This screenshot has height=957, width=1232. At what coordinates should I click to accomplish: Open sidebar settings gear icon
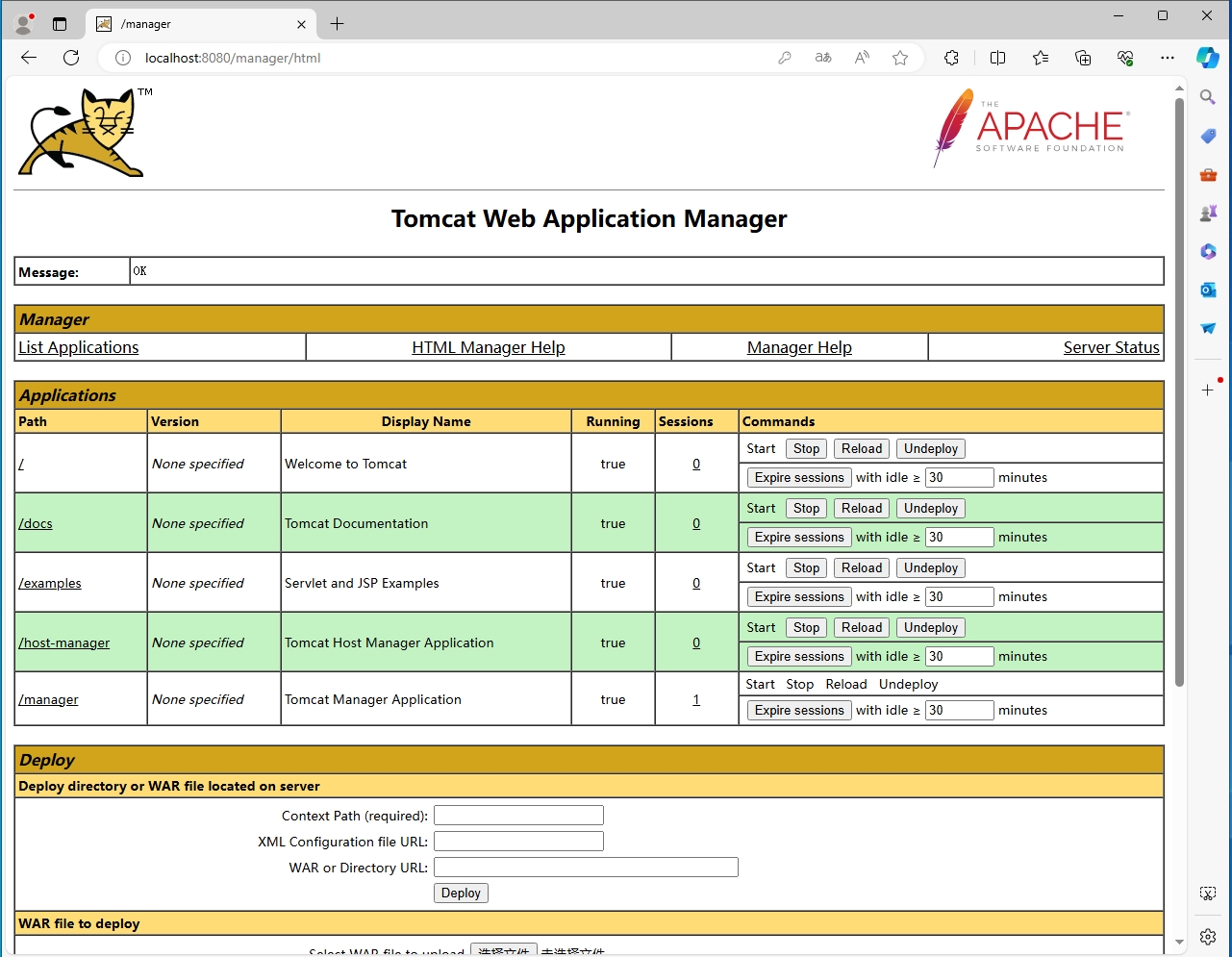(x=1208, y=936)
